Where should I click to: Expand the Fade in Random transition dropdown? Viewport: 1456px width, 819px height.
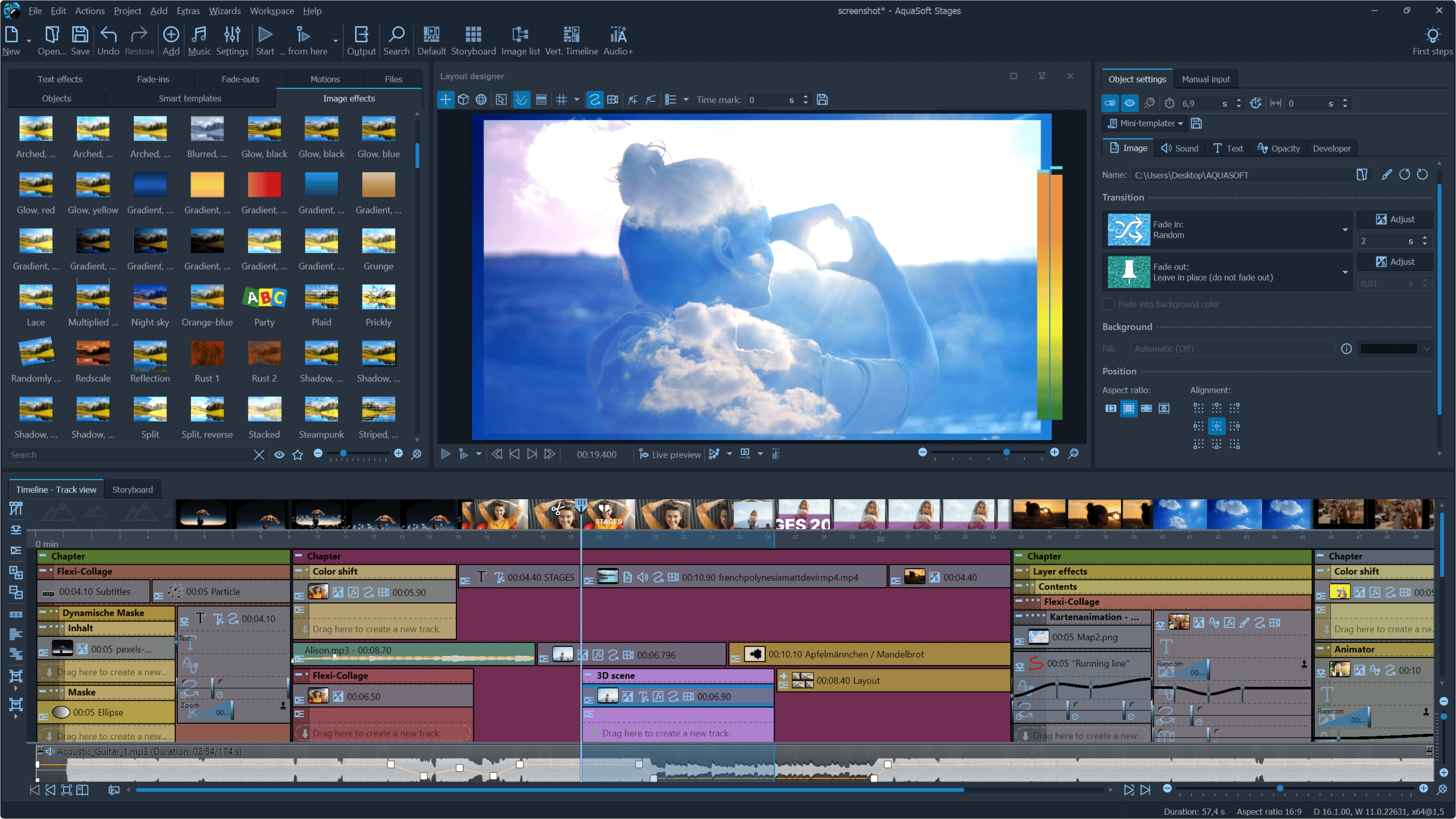point(1345,229)
